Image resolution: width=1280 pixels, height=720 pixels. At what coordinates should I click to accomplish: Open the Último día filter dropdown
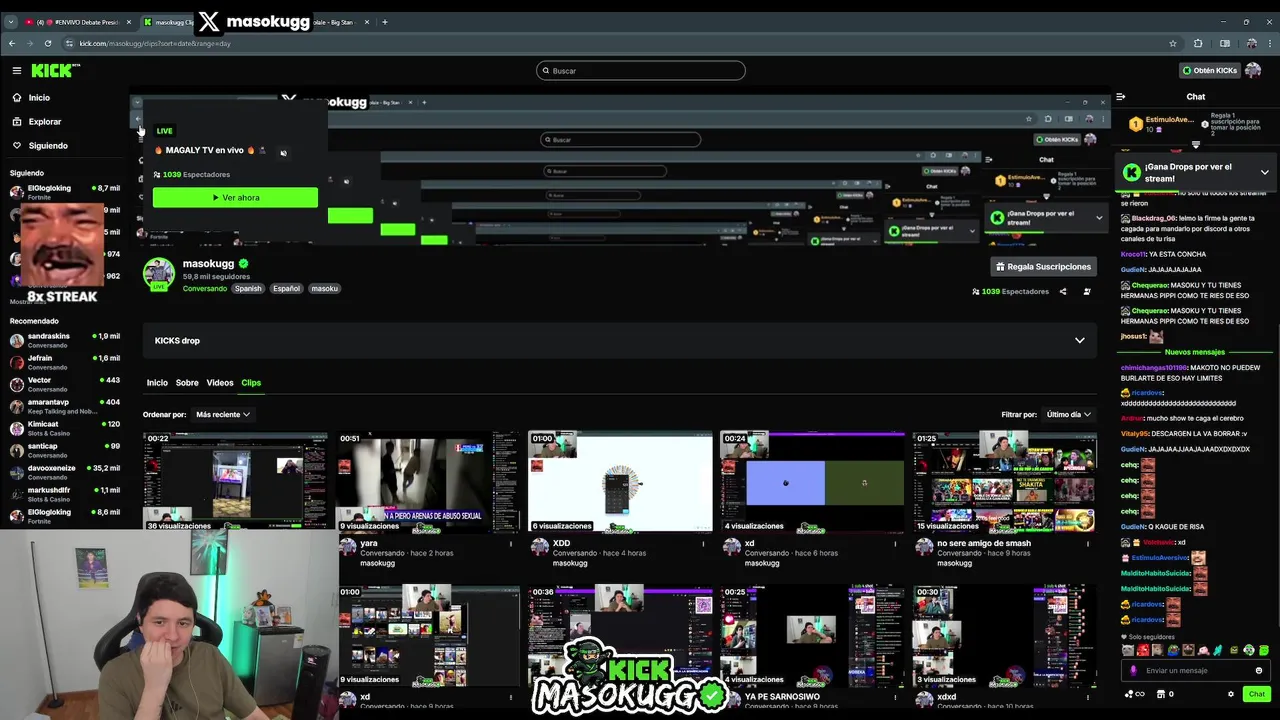click(1068, 414)
